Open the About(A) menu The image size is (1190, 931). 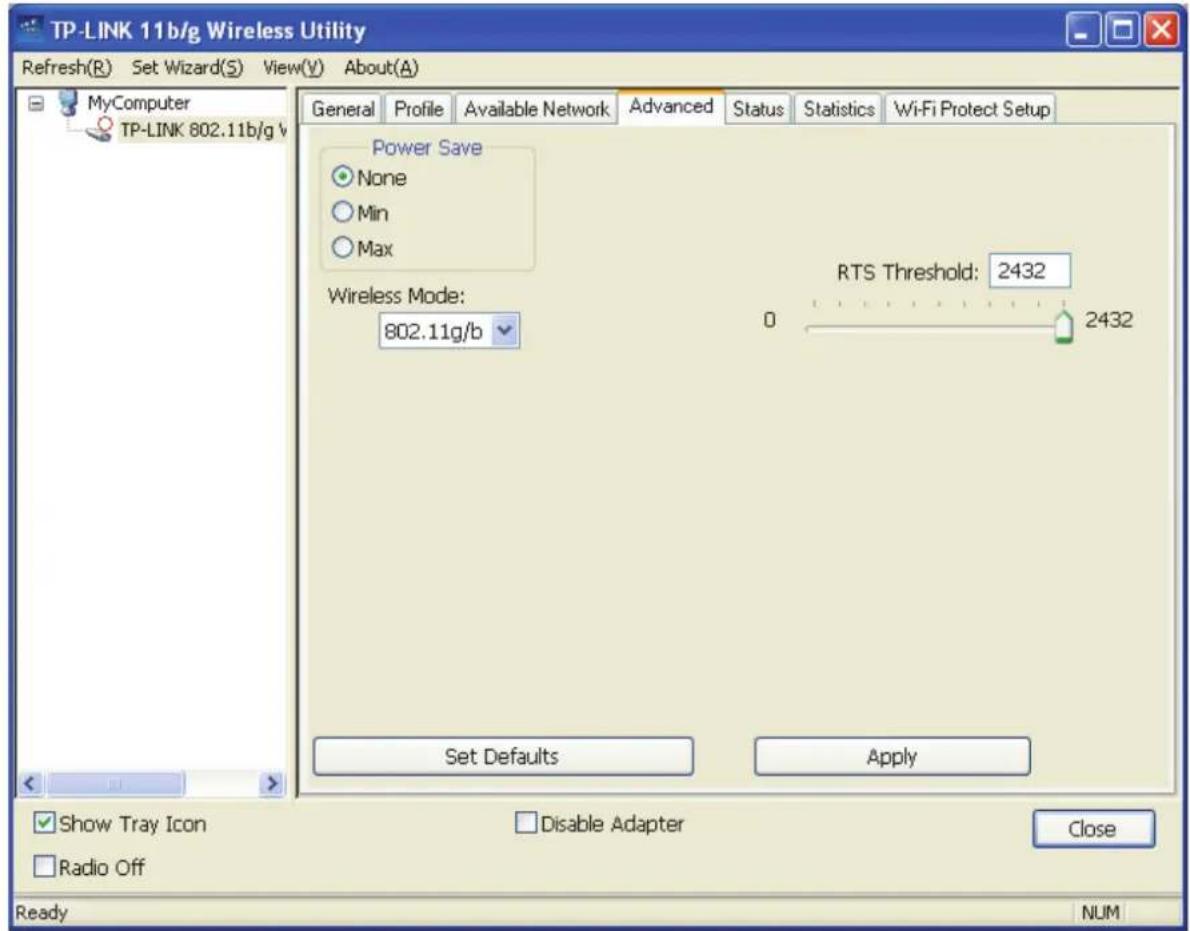click(381, 68)
